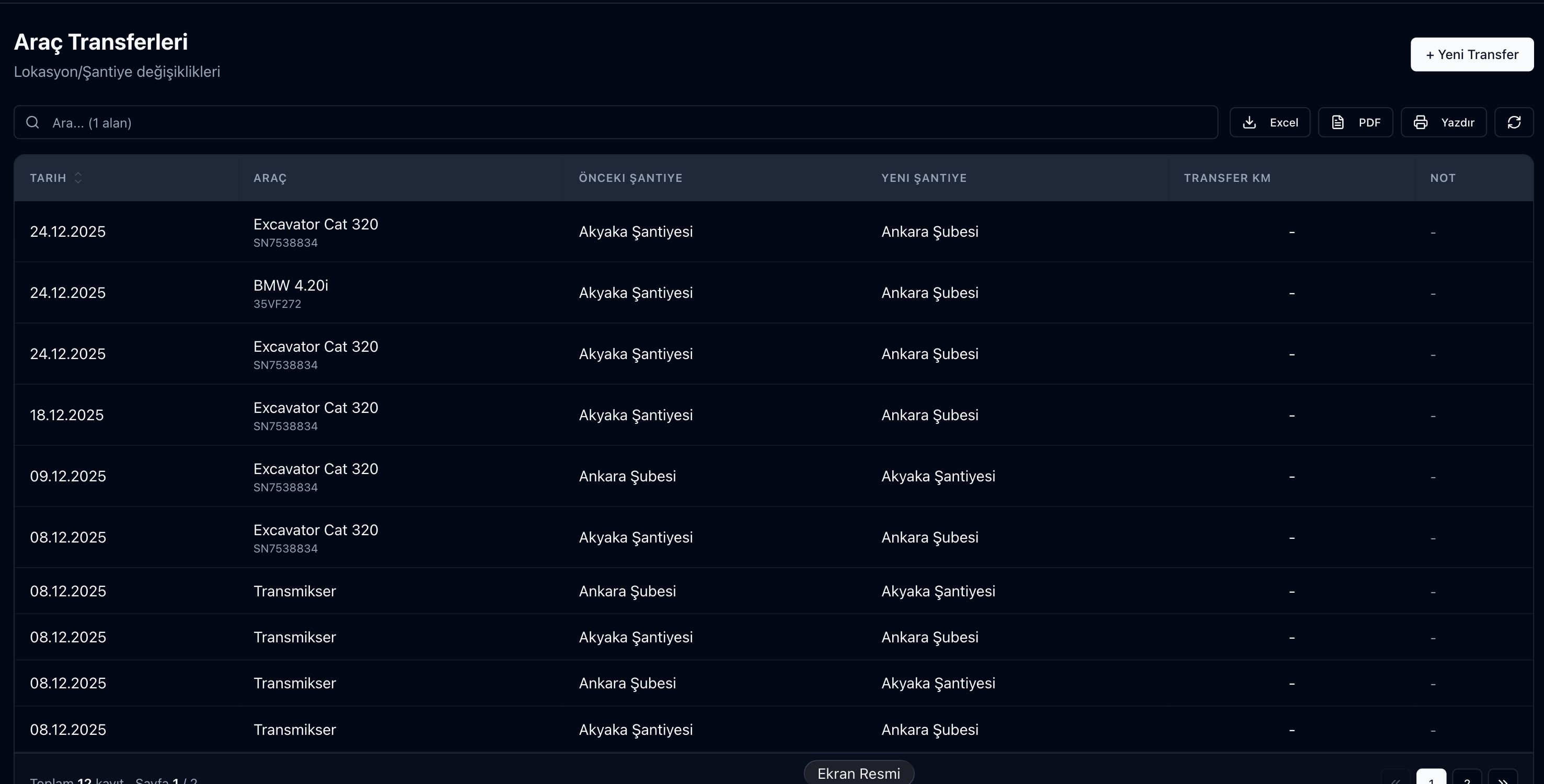Image resolution: width=1544 pixels, height=784 pixels.
Task: Select Akyaka Şantiyesi in the BMW 4.20i row
Action: click(636, 293)
